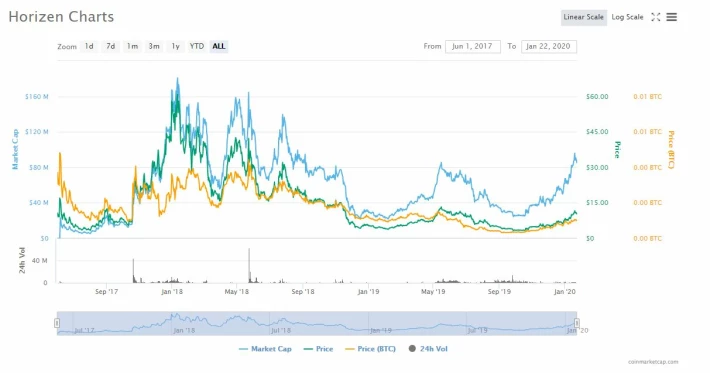Set zoom range to 7d
Image resolution: width=710 pixels, height=373 pixels.
pos(110,46)
